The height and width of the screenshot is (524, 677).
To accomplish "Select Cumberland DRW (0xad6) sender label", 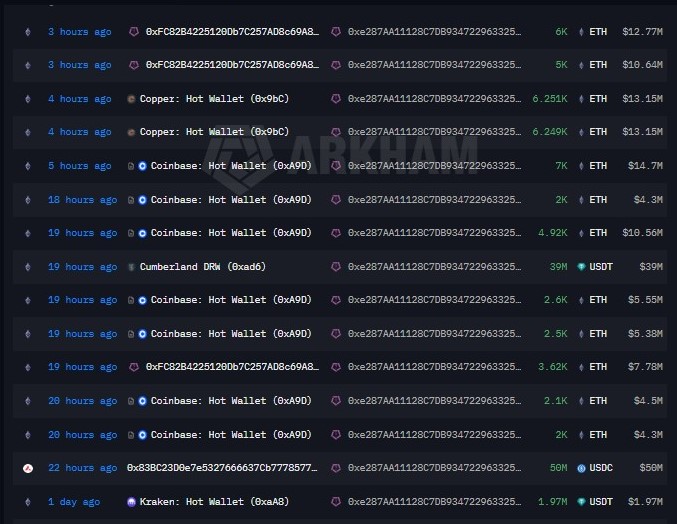I will (x=202, y=267).
